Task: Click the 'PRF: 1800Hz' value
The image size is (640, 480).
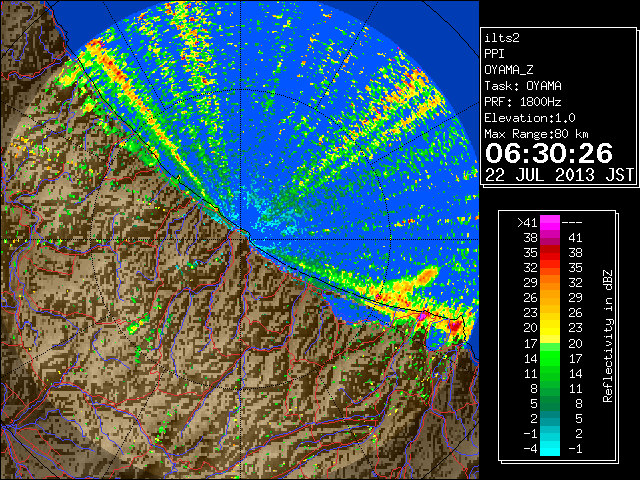Action: tap(523, 102)
